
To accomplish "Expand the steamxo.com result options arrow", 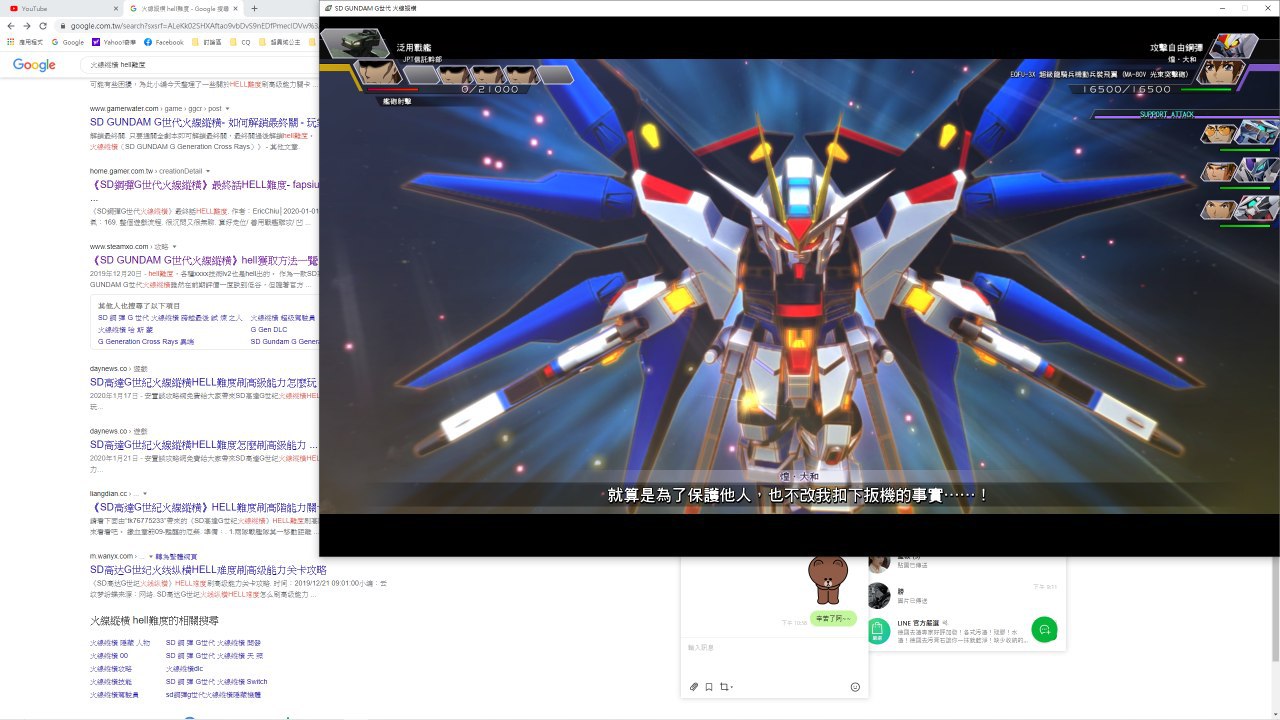I will click(174, 246).
